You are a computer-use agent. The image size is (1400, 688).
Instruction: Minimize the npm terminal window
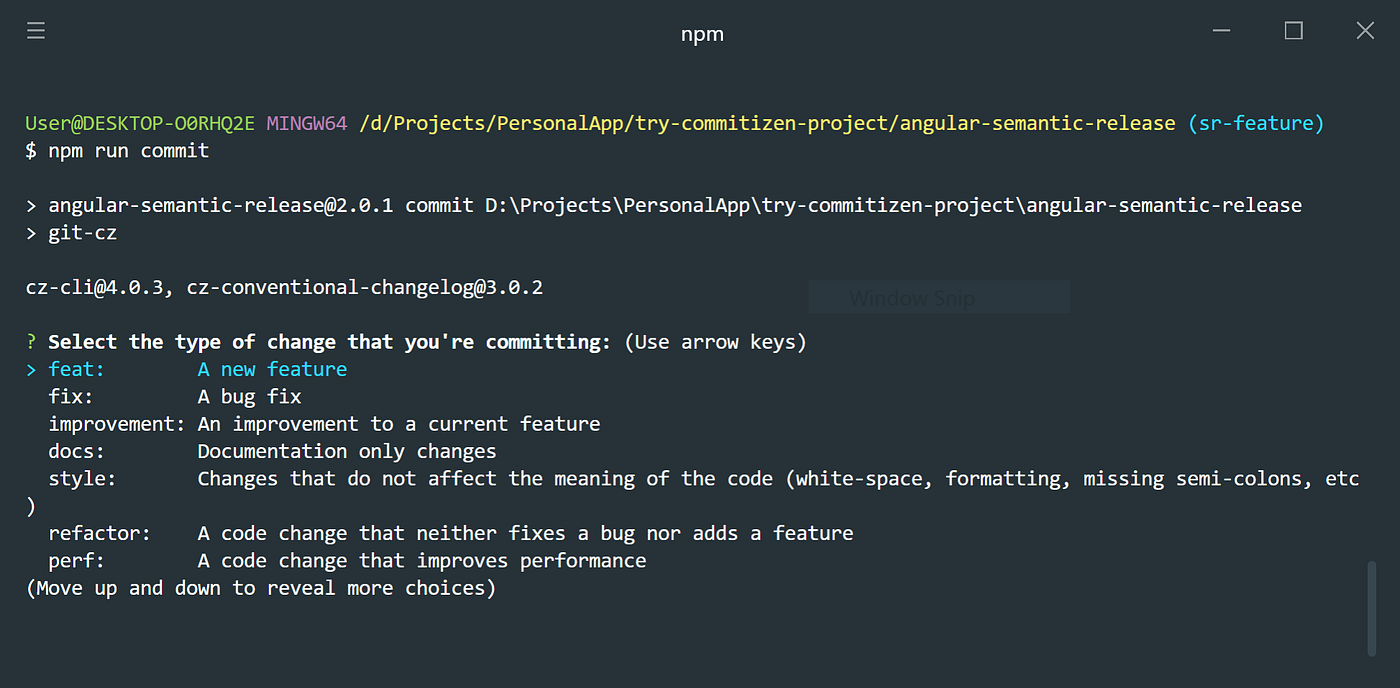click(x=1222, y=31)
